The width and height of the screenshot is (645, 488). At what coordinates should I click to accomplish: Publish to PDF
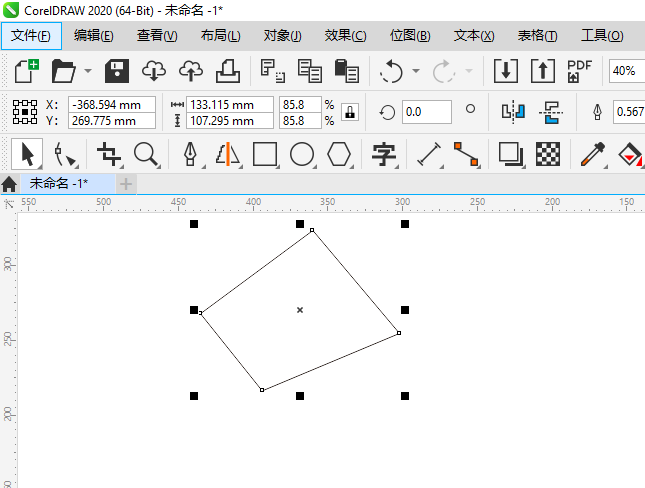pyautogui.click(x=579, y=71)
